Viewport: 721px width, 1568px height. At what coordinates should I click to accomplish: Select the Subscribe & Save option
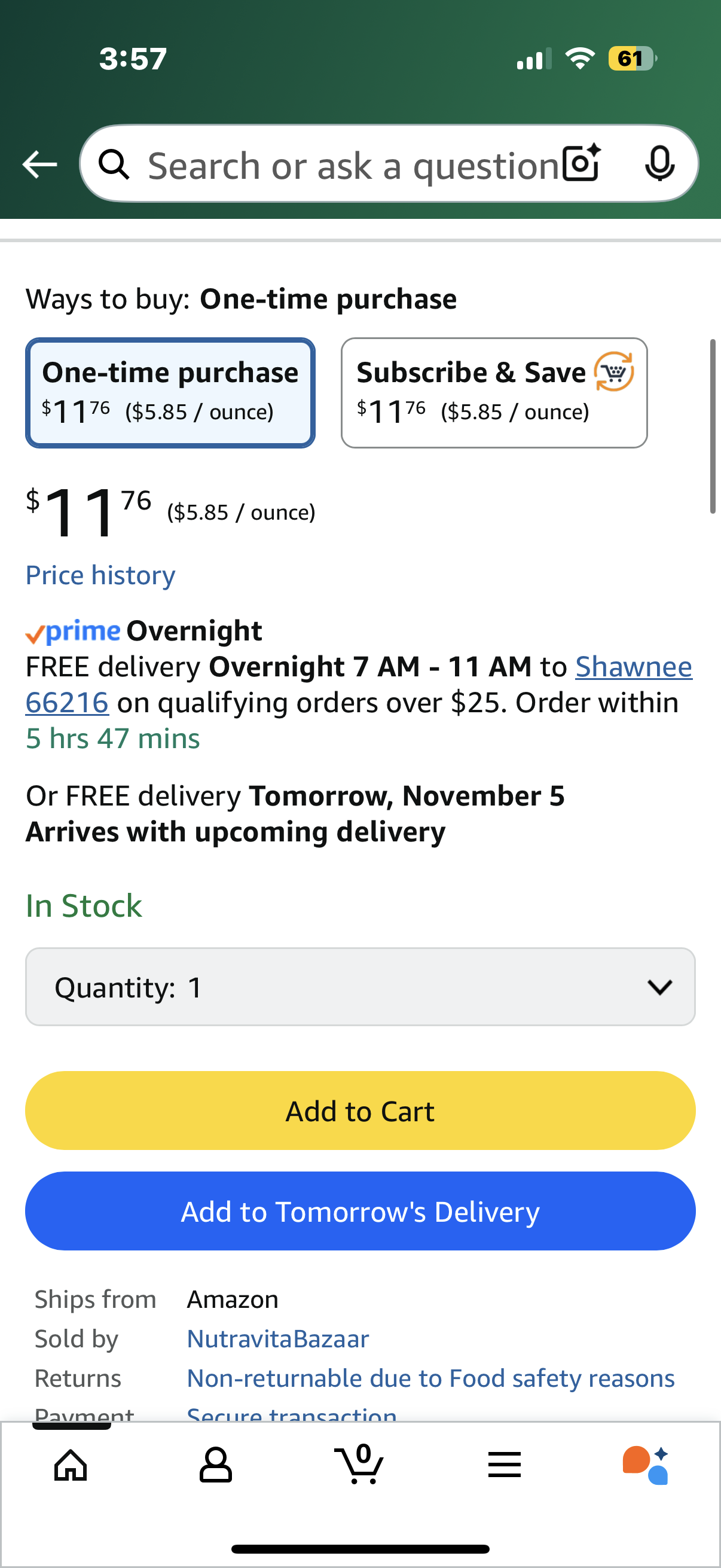[493, 393]
